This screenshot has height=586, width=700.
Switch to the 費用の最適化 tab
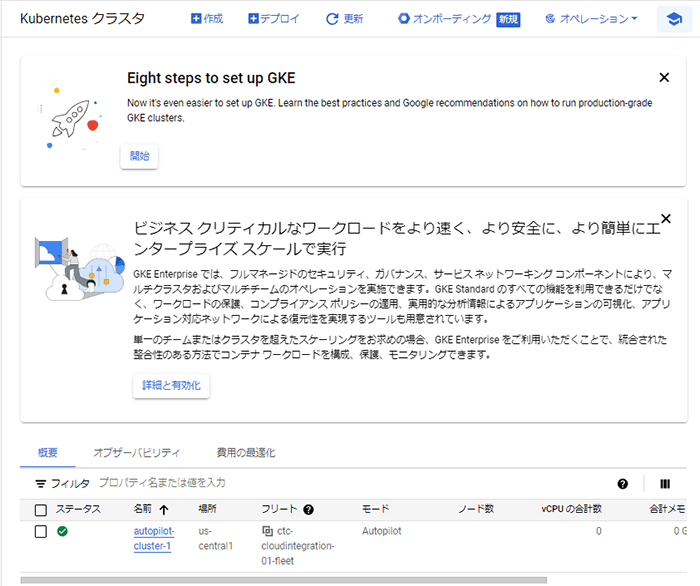246,453
